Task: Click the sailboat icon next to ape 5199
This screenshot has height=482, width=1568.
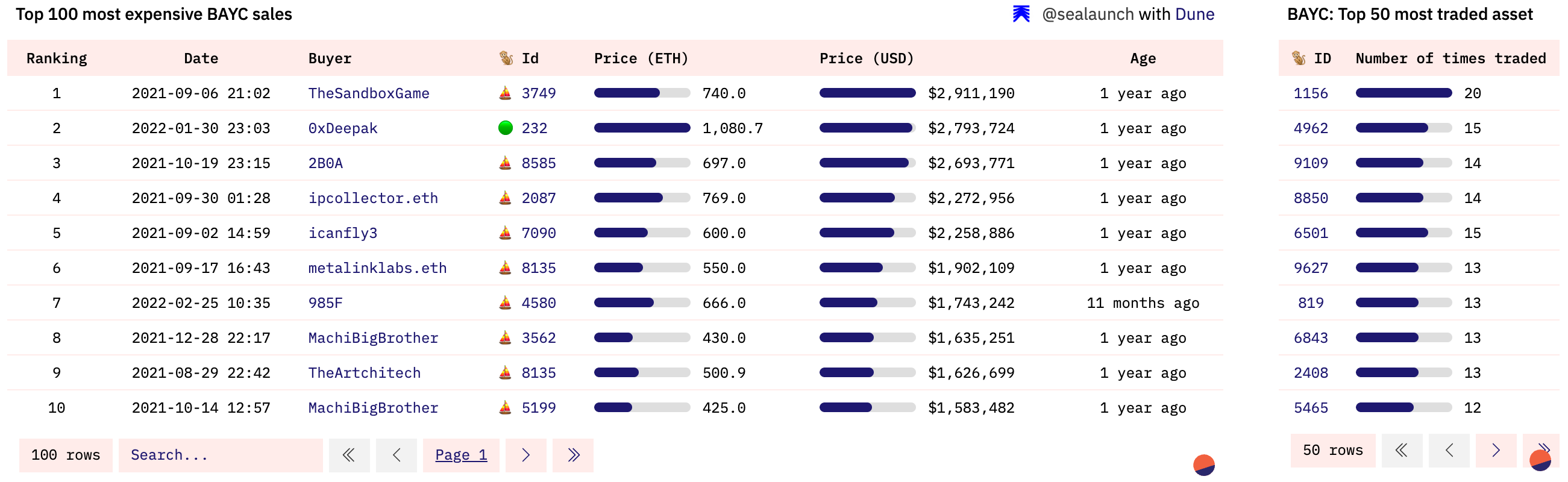Action: click(x=504, y=408)
